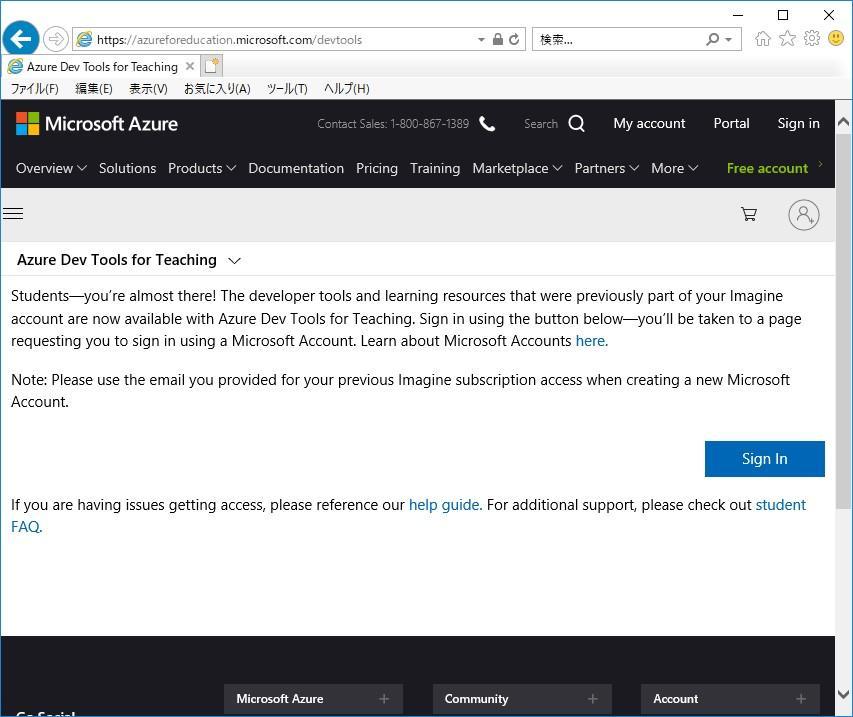
Task: Follow the 'here' Microsoft Accounts link
Action: [x=591, y=341]
